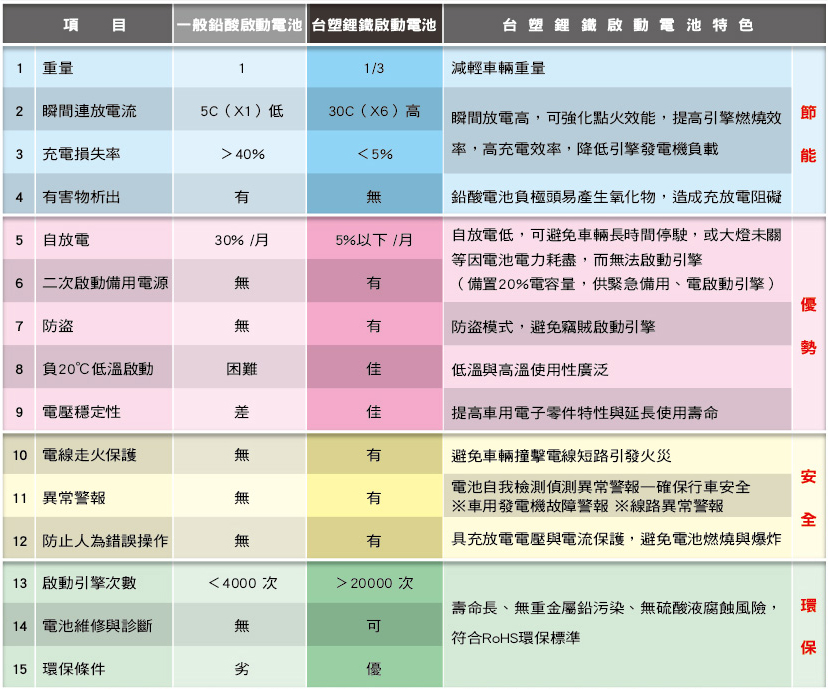Click the header '台塑鋰鐵啟動電池'
This screenshot has width=828, height=689.
click(374, 25)
